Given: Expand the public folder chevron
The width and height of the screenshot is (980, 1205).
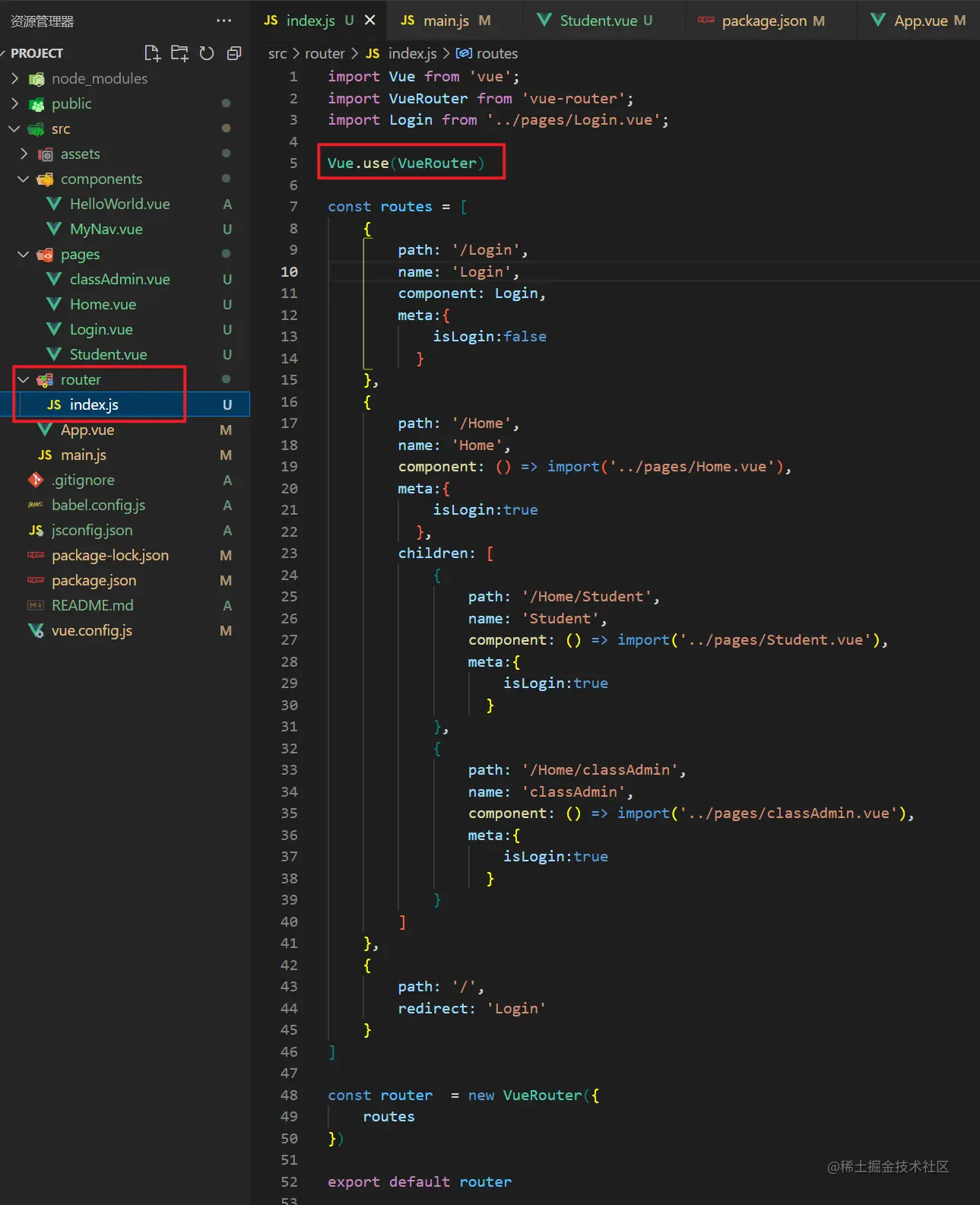Looking at the screenshot, I should [x=14, y=103].
